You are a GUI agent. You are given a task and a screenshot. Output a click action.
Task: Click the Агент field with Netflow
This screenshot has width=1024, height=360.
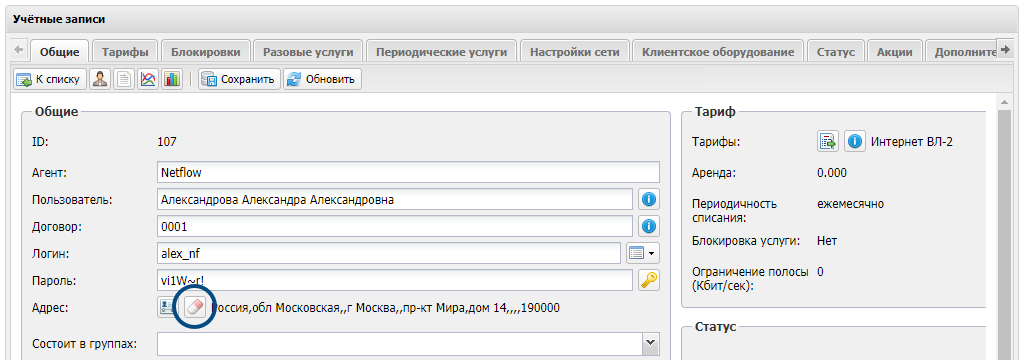click(409, 172)
